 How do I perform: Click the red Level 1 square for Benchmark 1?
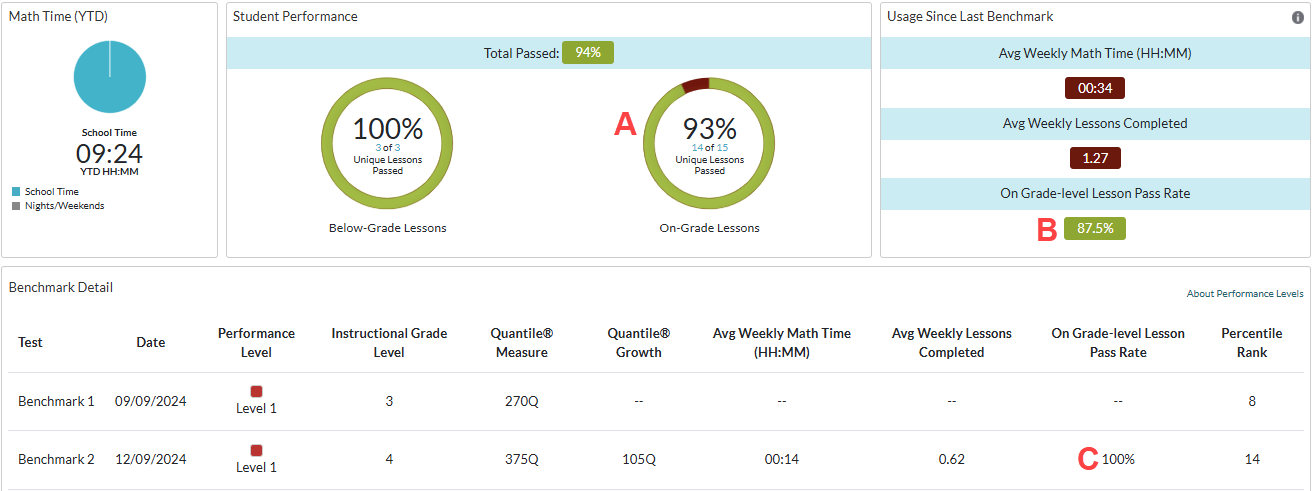tap(256, 392)
